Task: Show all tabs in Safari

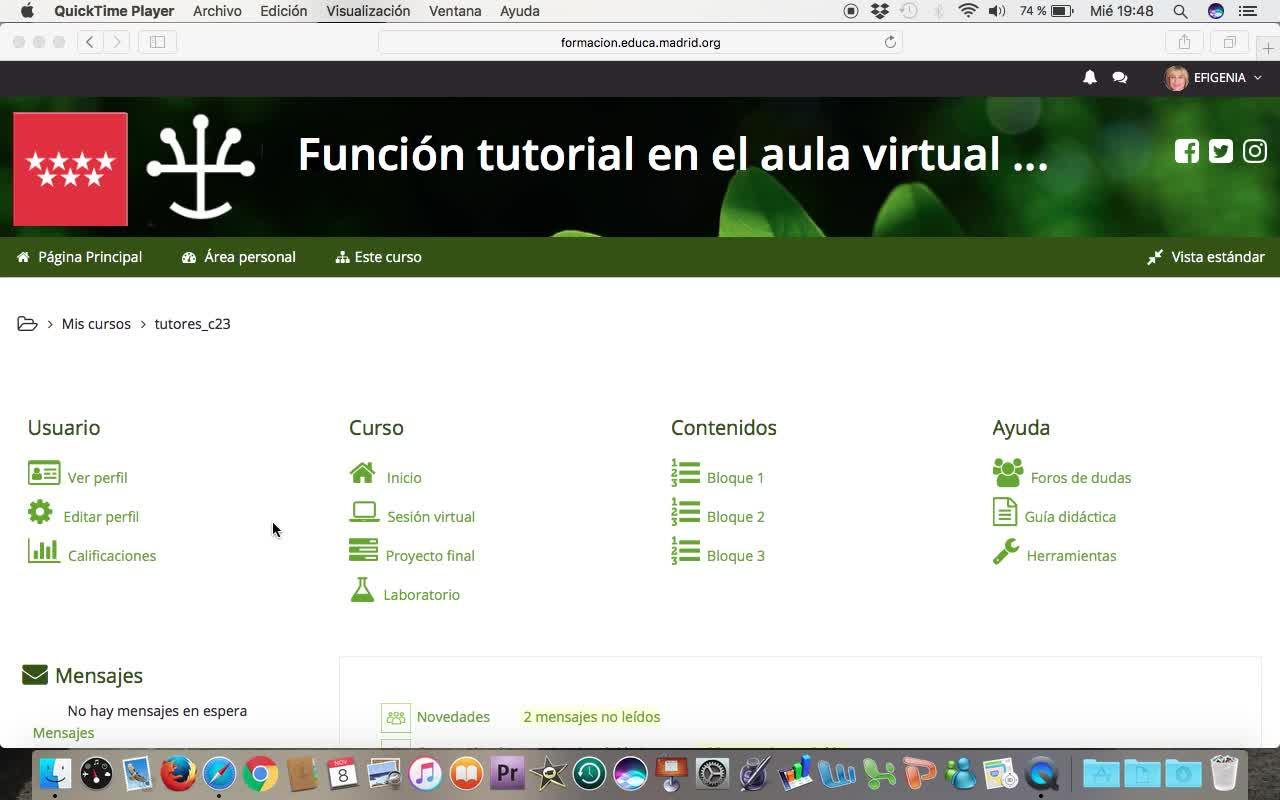Action: (1230, 42)
